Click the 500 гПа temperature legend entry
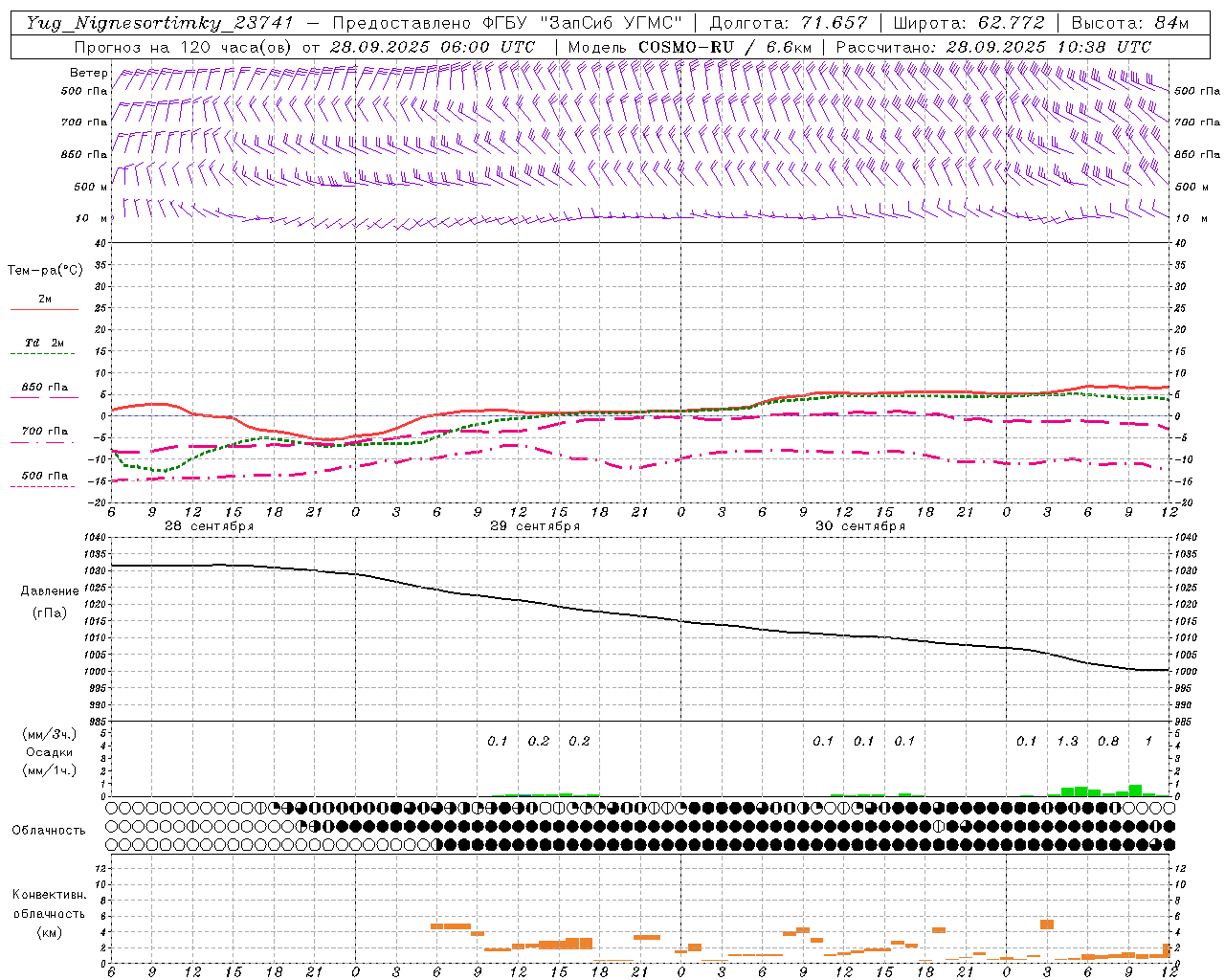This screenshot has width=1225, height=980. pos(44,476)
